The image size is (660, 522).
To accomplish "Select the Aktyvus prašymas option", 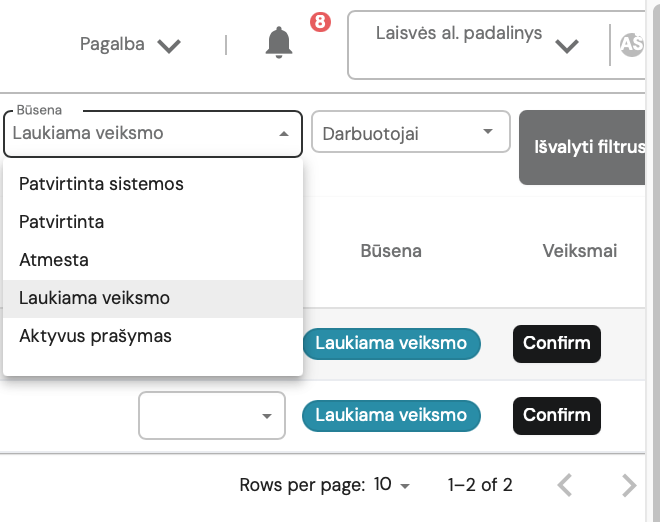I will pyautogui.click(x=95, y=336).
